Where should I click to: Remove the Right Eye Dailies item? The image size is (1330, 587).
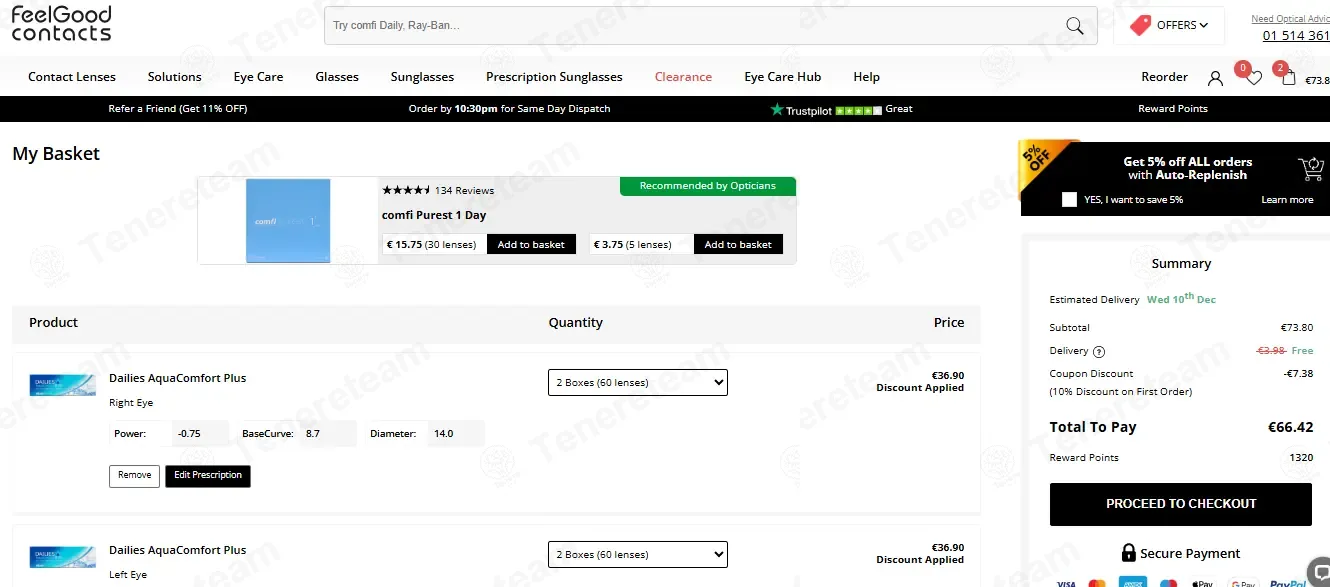(134, 476)
